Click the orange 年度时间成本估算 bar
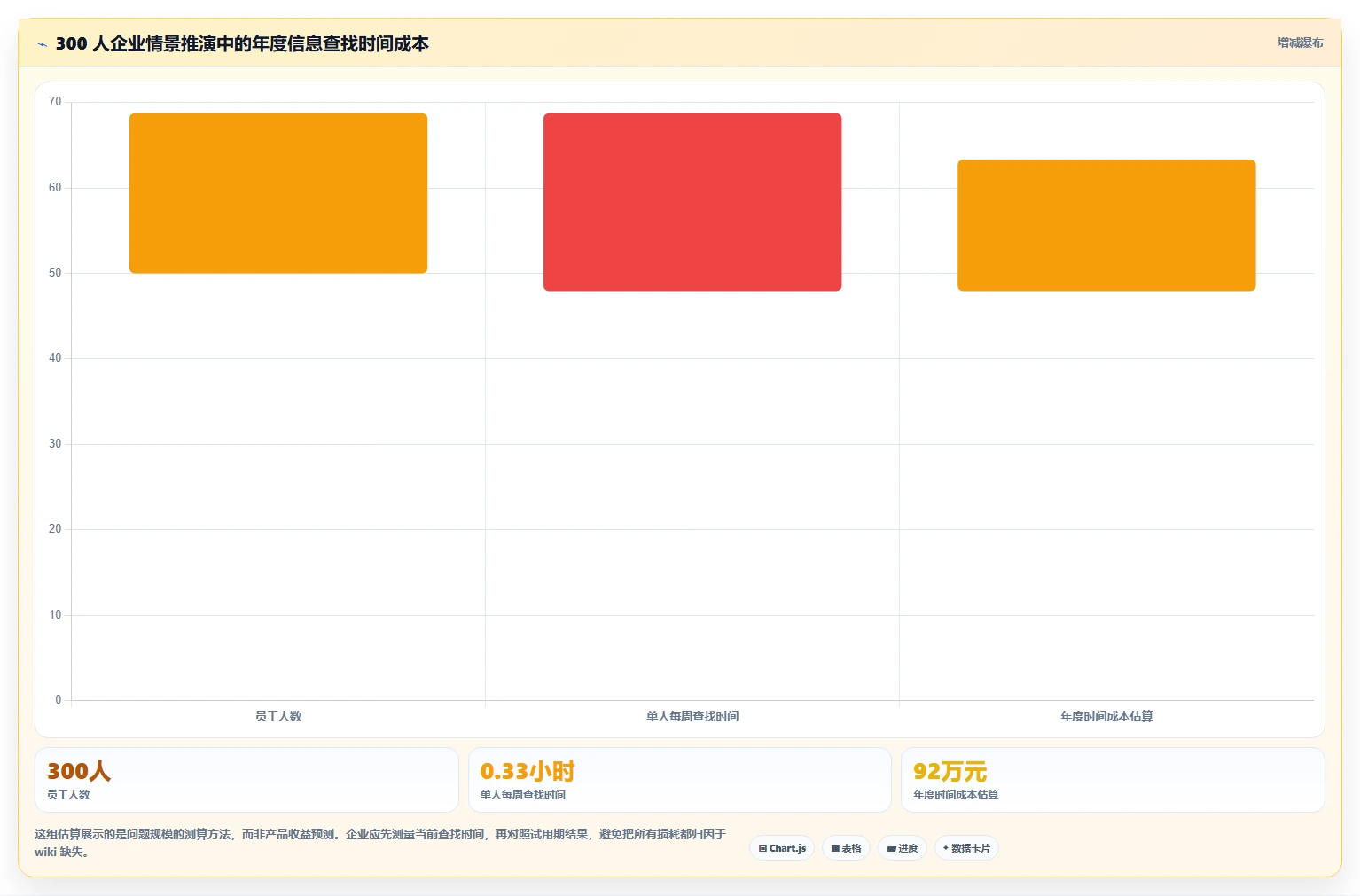The image size is (1360, 896). click(x=1106, y=225)
